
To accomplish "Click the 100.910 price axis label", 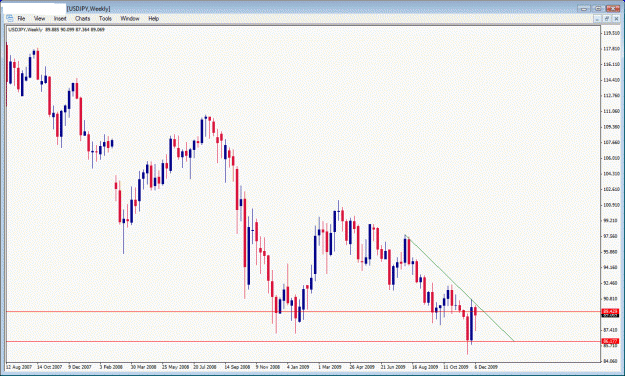I will click(611, 205).
